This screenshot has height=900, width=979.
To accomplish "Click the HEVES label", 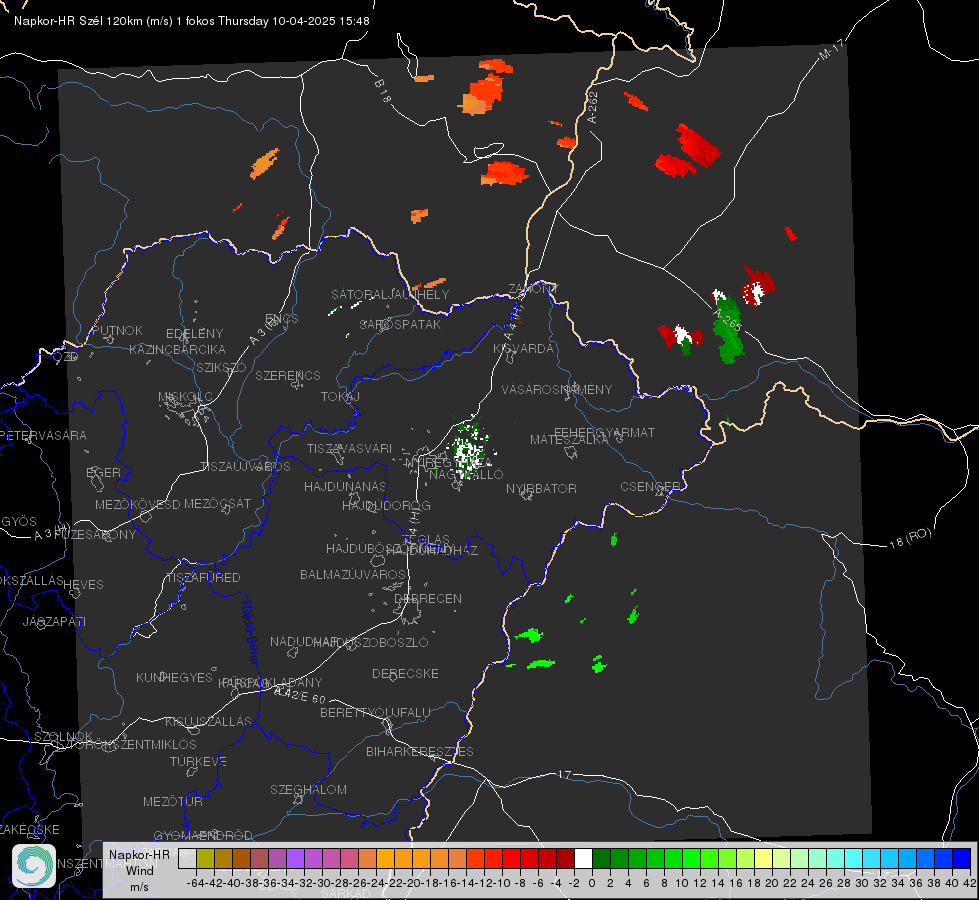I will 83,585.
